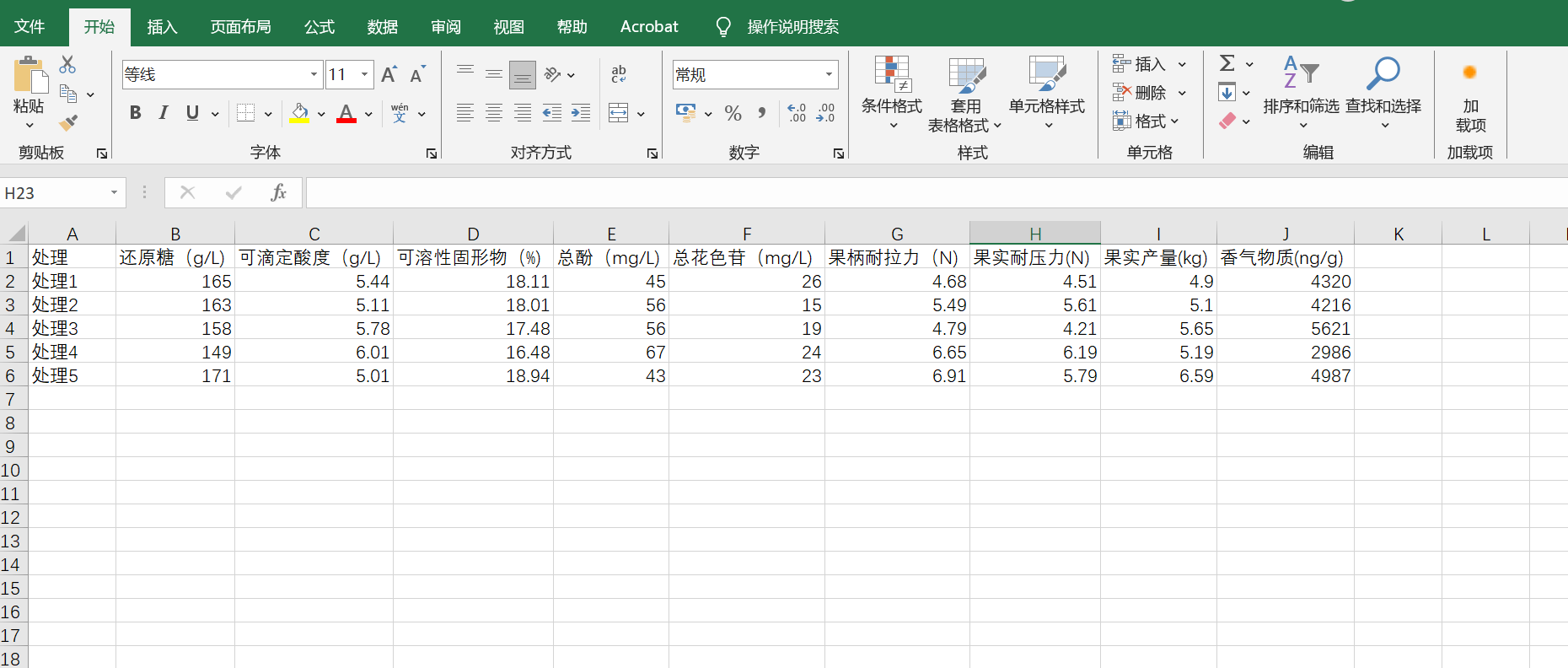The height and width of the screenshot is (668, 1568).
Task: Click the Increase Font Size icon
Action: [x=389, y=75]
